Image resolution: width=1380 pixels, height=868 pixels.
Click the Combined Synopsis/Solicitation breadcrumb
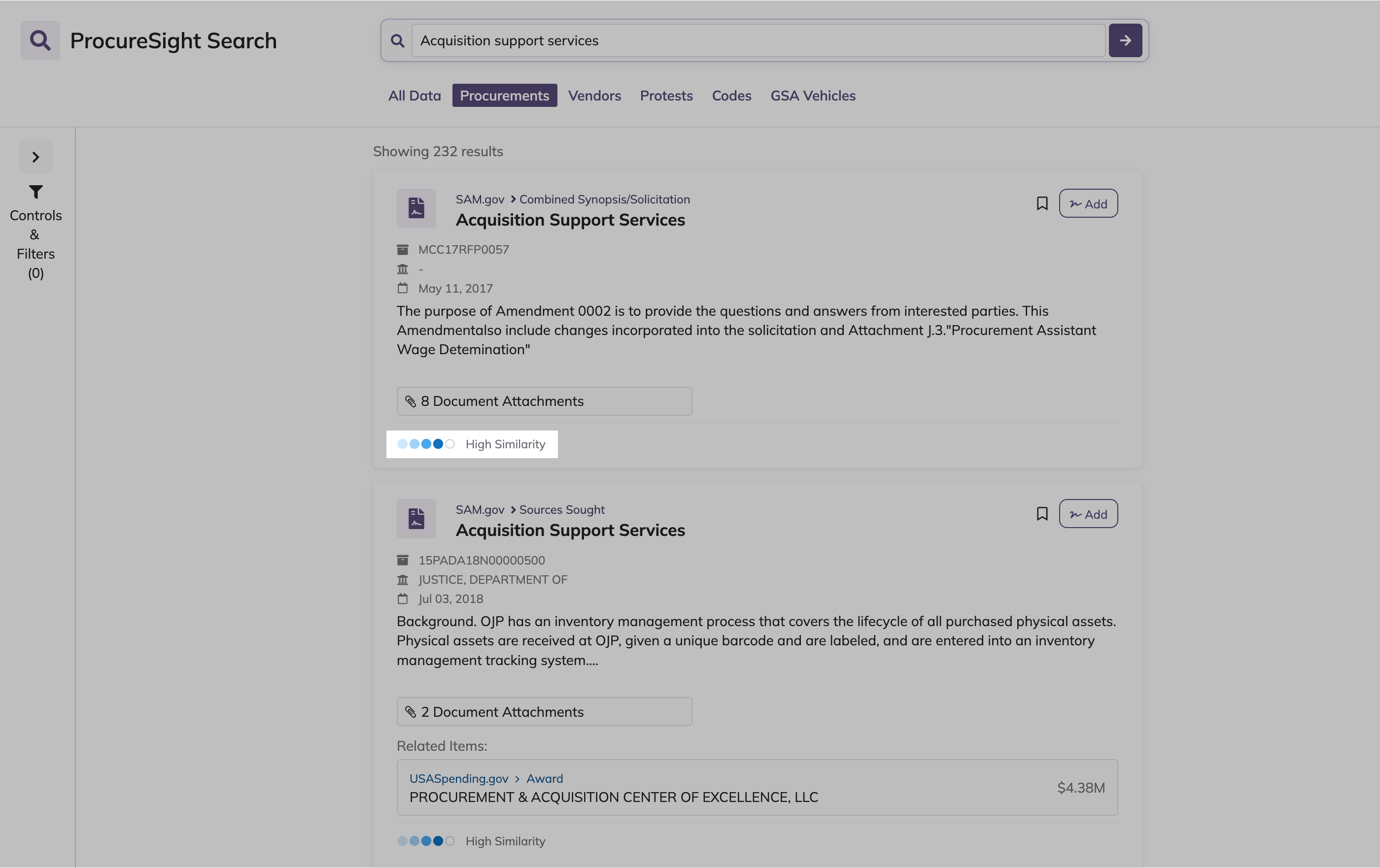click(x=605, y=200)
